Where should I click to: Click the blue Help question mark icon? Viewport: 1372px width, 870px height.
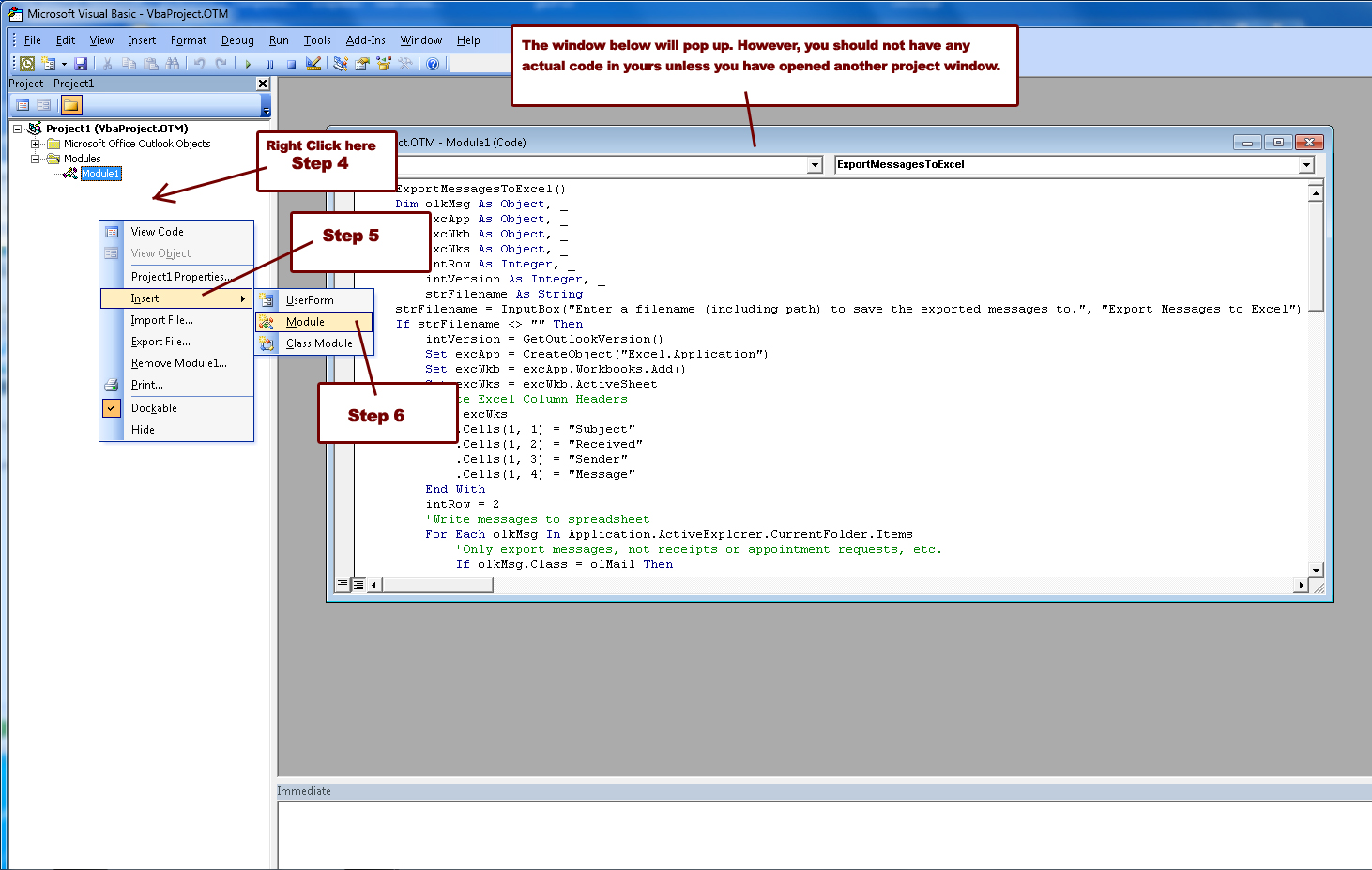(x=433, y=64)
